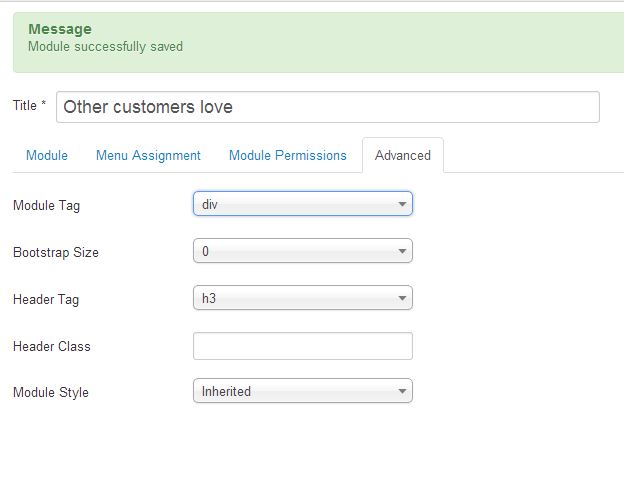The height and width of the screenshot is (502, 624).
Task: Select the Advanced tab
Action: [402, 155]
